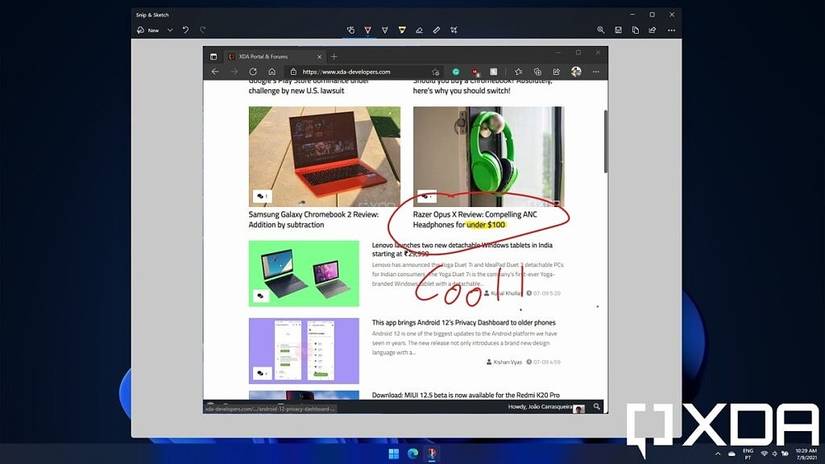
Task: Redo the annotation
Action: (x=203, y=30)
